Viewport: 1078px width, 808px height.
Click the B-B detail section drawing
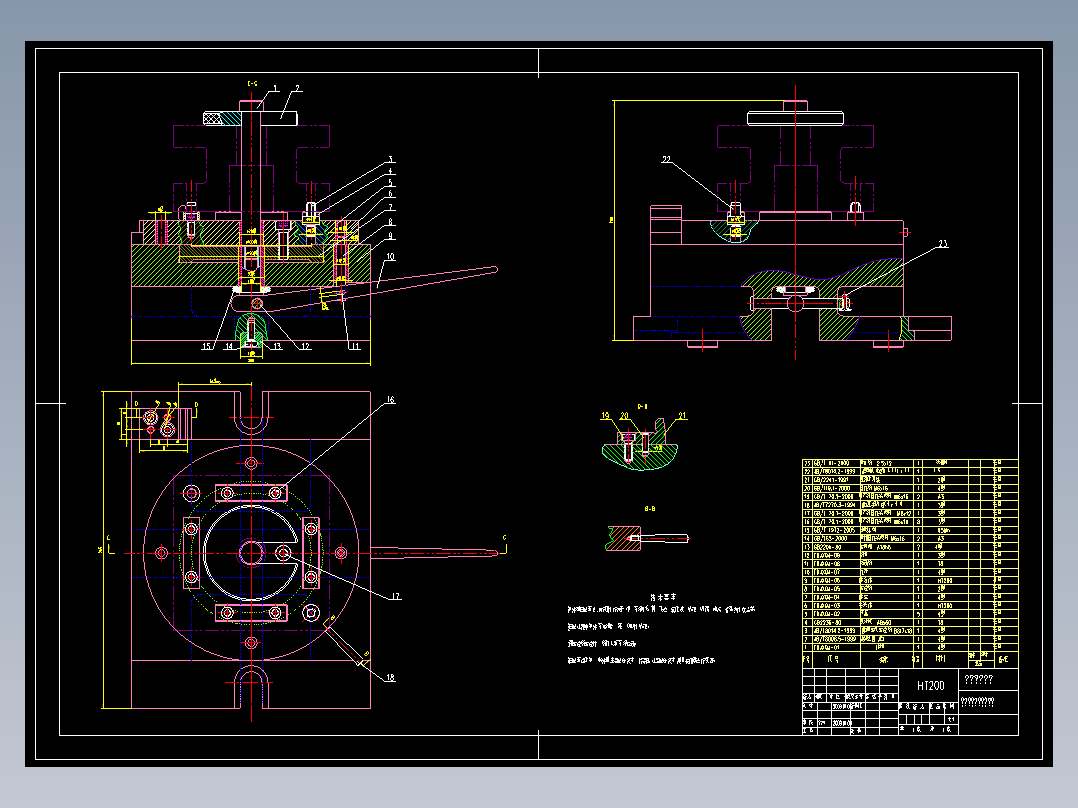pos(646,537)
